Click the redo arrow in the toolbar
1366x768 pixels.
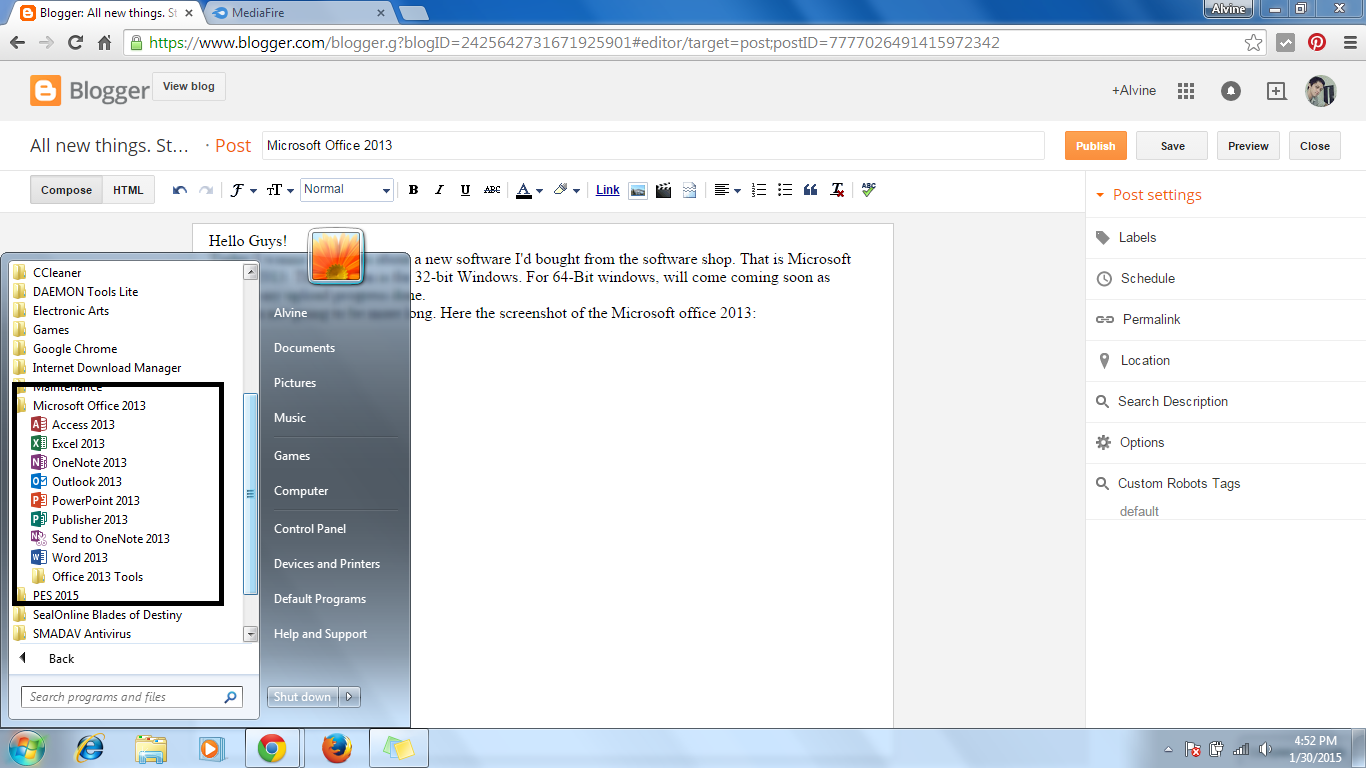coord(206,190)
